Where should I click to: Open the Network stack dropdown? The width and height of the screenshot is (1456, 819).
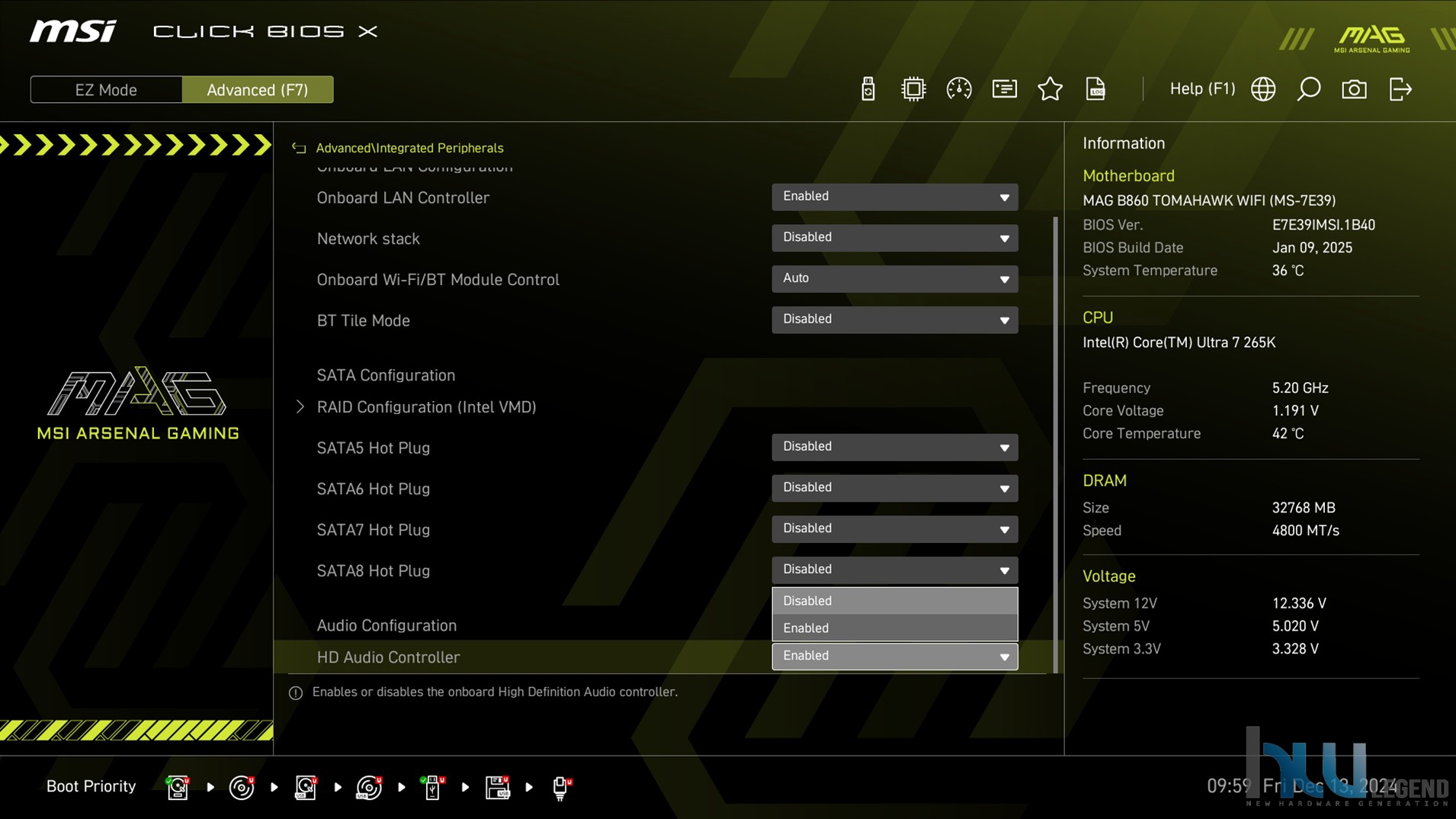894,238
